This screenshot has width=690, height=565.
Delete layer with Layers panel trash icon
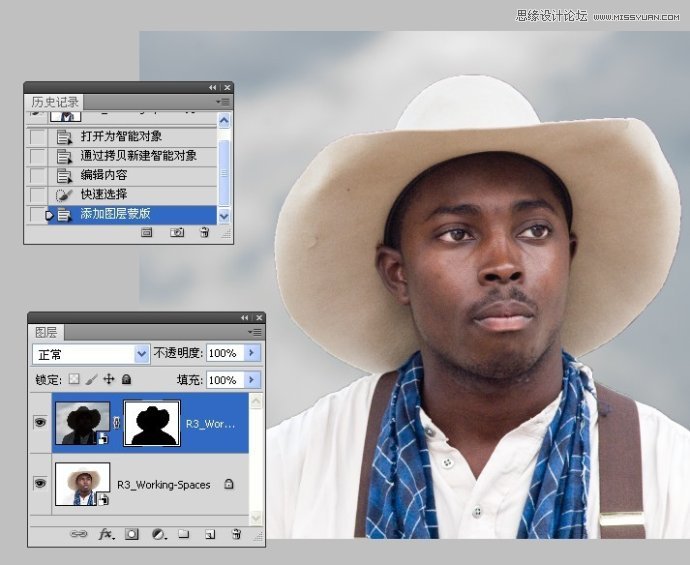pyautogui.click(x=236, y=534)
